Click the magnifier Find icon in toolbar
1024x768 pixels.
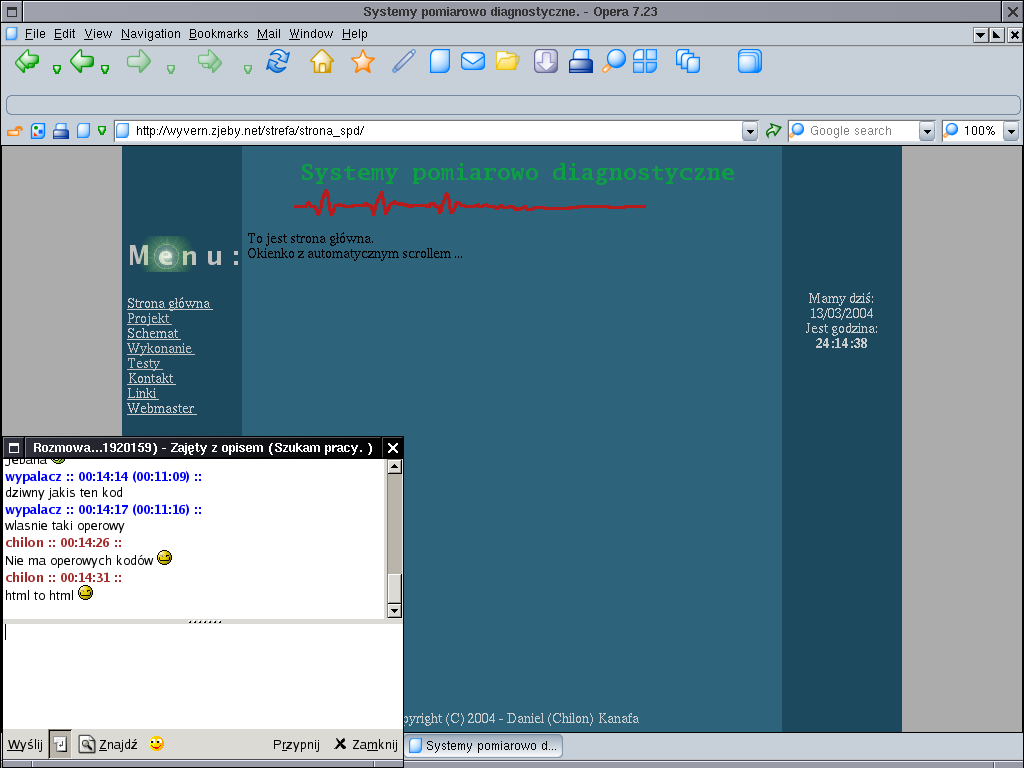tap(614, 62)
